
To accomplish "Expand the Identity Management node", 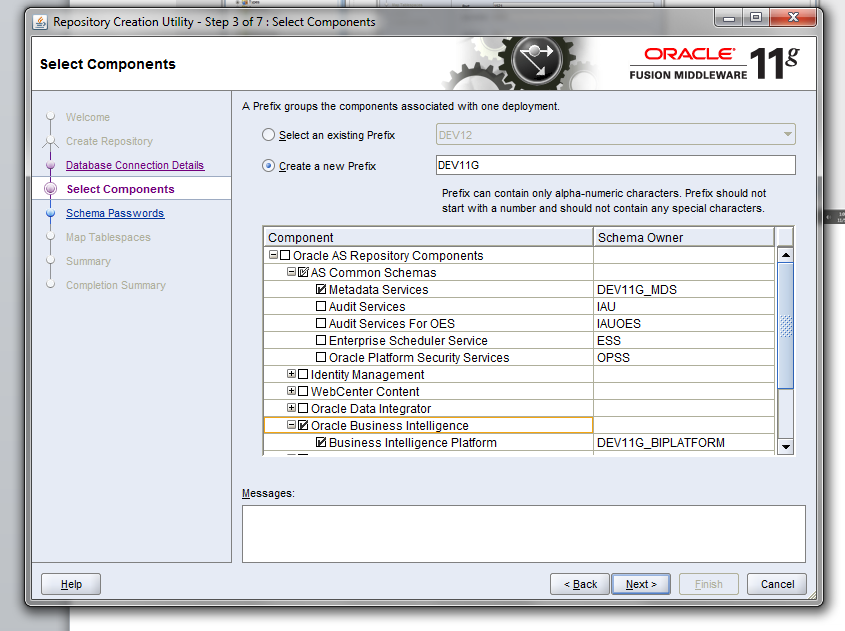I will tap(291, 374).
